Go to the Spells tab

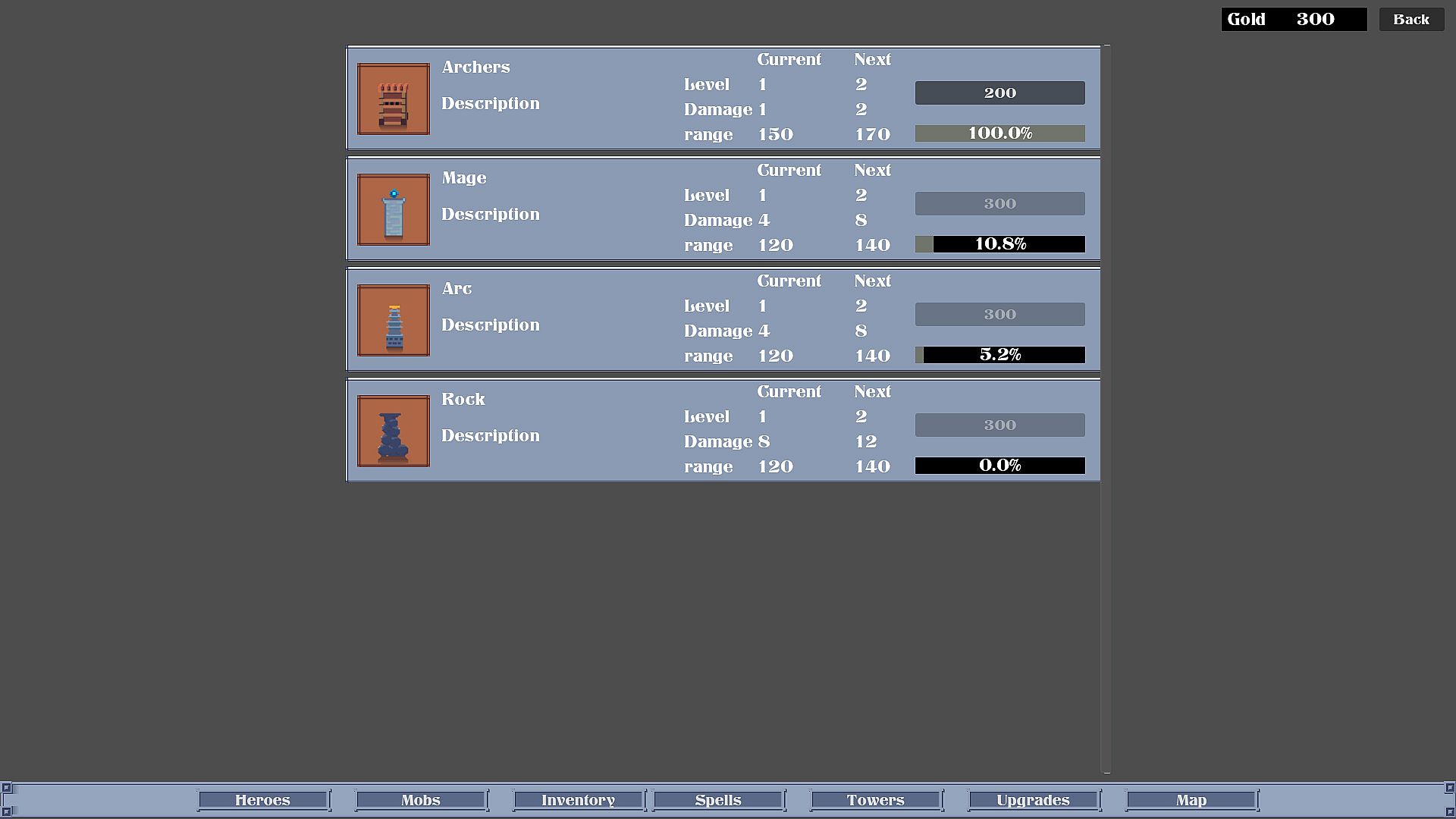click(718, 800)
